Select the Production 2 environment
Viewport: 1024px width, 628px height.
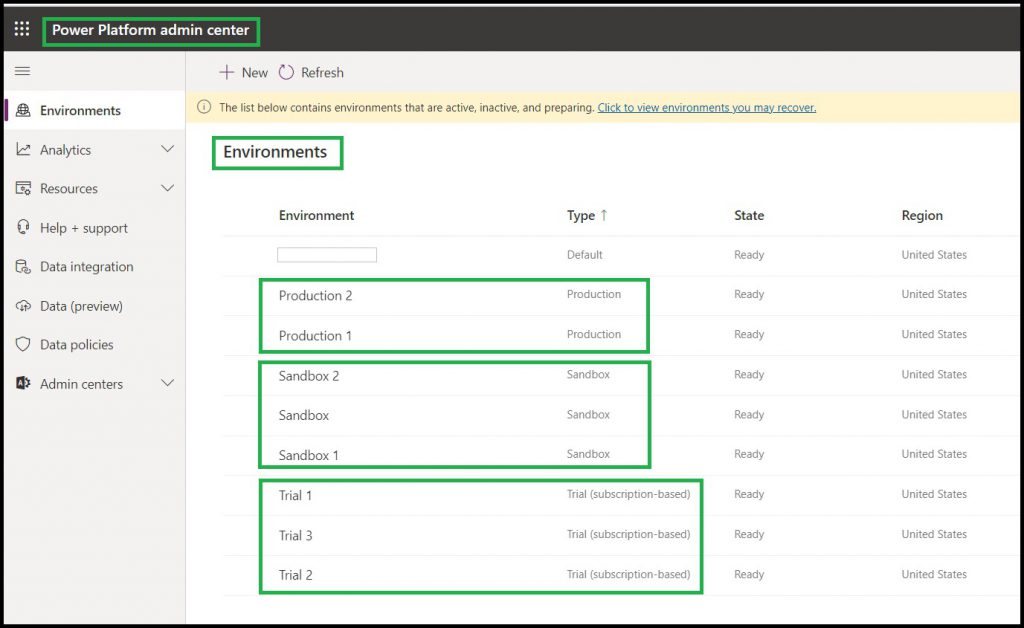click(315, 296)
